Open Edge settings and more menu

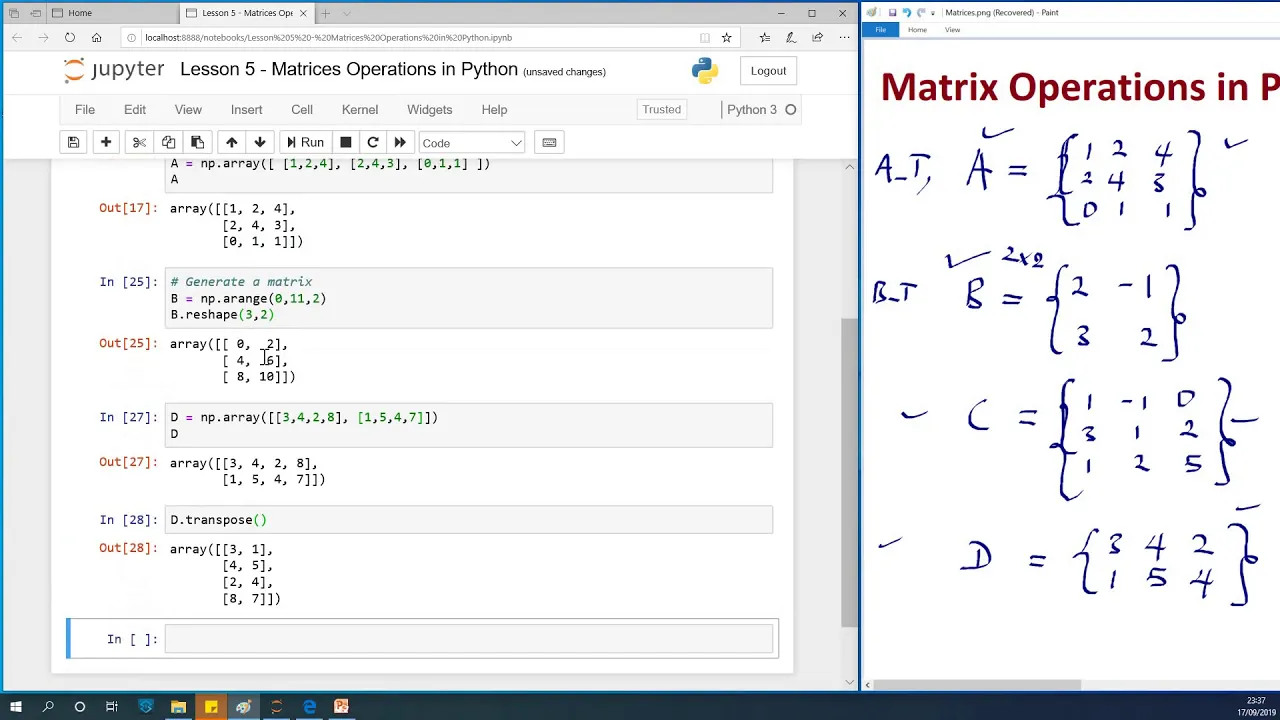point(843,37)
